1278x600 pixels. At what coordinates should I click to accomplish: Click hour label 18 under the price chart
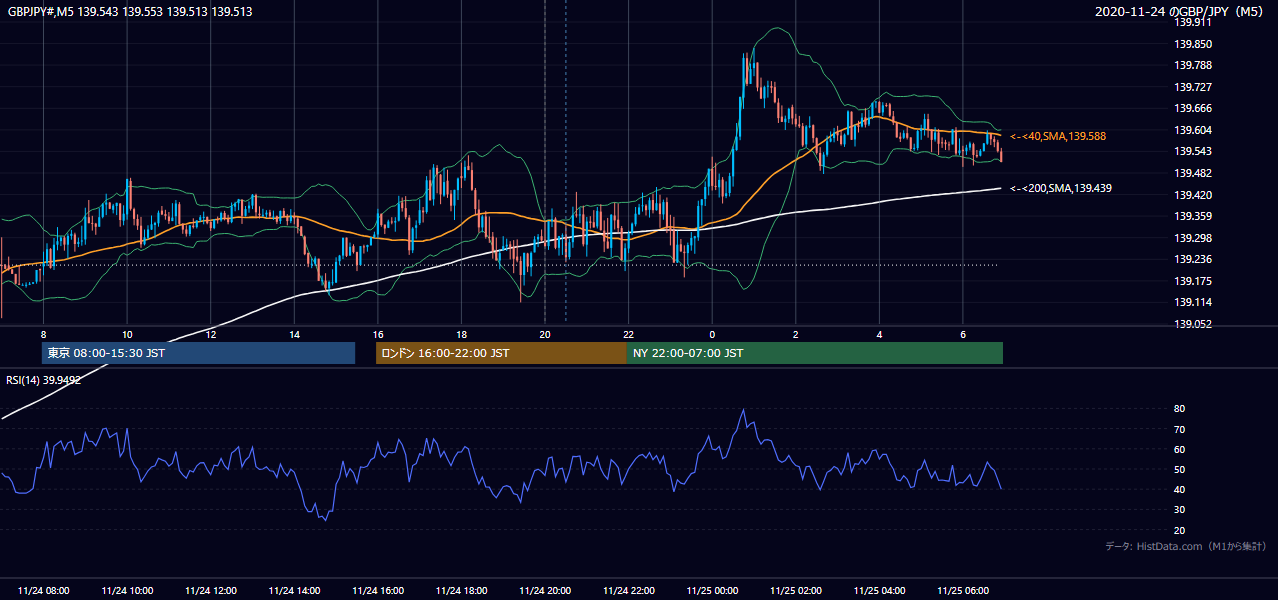click(x=461, y=334)
